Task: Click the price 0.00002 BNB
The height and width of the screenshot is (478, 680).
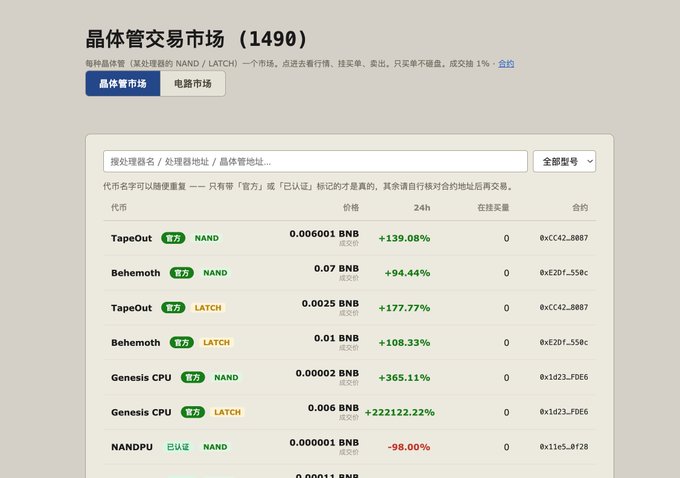Action: click(x=327, y=373)
